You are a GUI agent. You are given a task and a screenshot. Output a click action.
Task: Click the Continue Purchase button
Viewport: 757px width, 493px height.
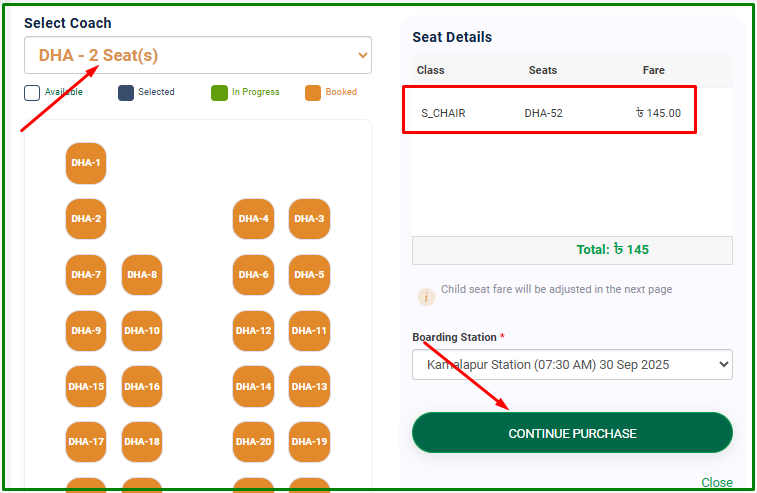pos(572,433)
